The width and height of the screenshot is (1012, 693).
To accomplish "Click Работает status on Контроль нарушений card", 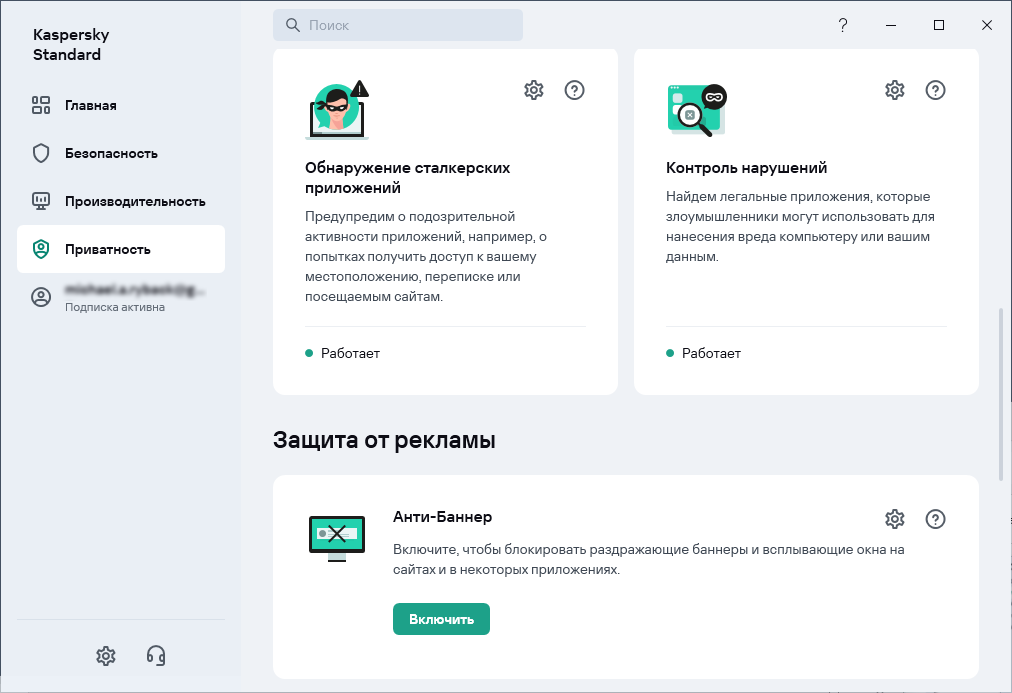I will pyautogui.click(x=703, y=353).
